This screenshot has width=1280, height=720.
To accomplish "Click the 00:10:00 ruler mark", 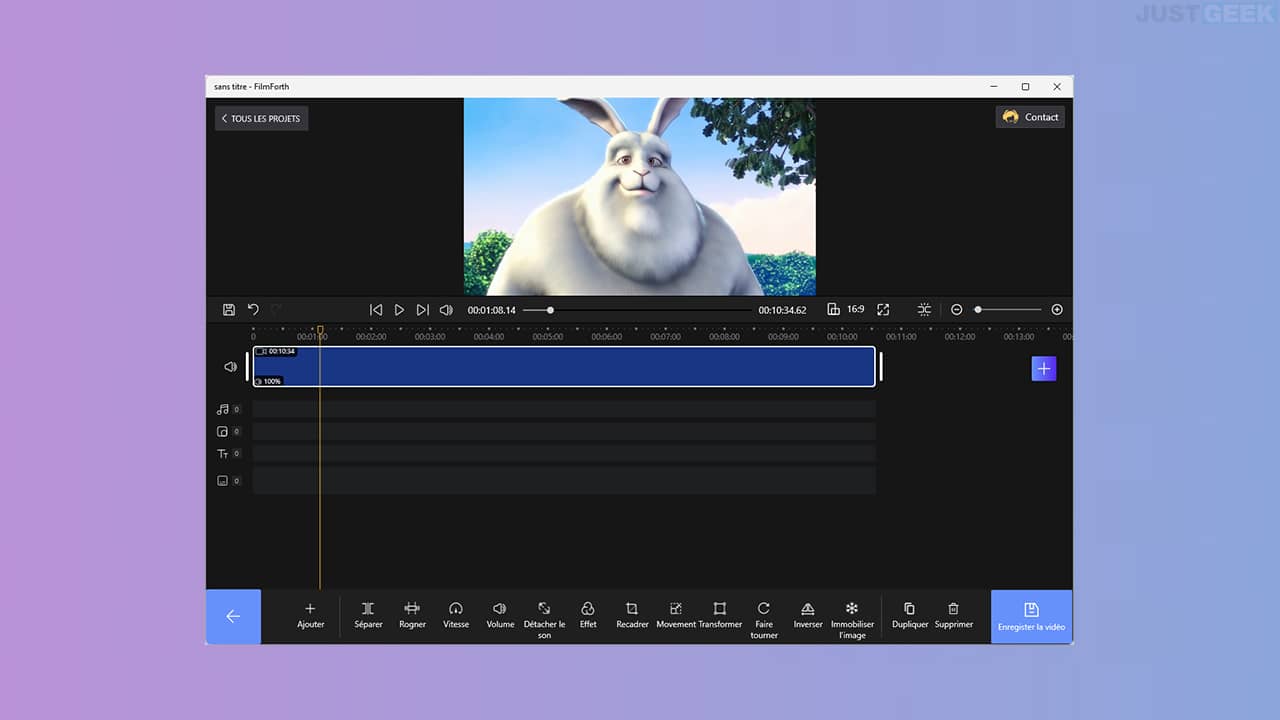I will [842, 337].
